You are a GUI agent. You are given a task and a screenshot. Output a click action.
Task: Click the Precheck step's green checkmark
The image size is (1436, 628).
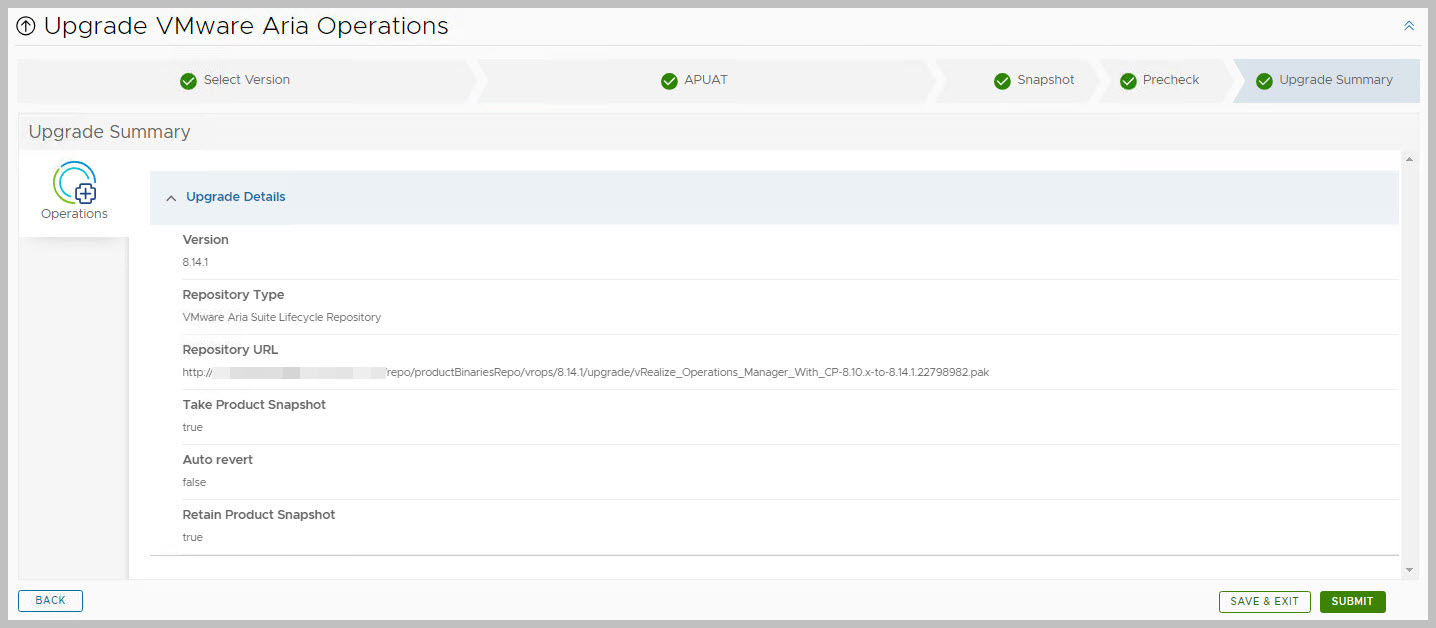[1128, 81]
